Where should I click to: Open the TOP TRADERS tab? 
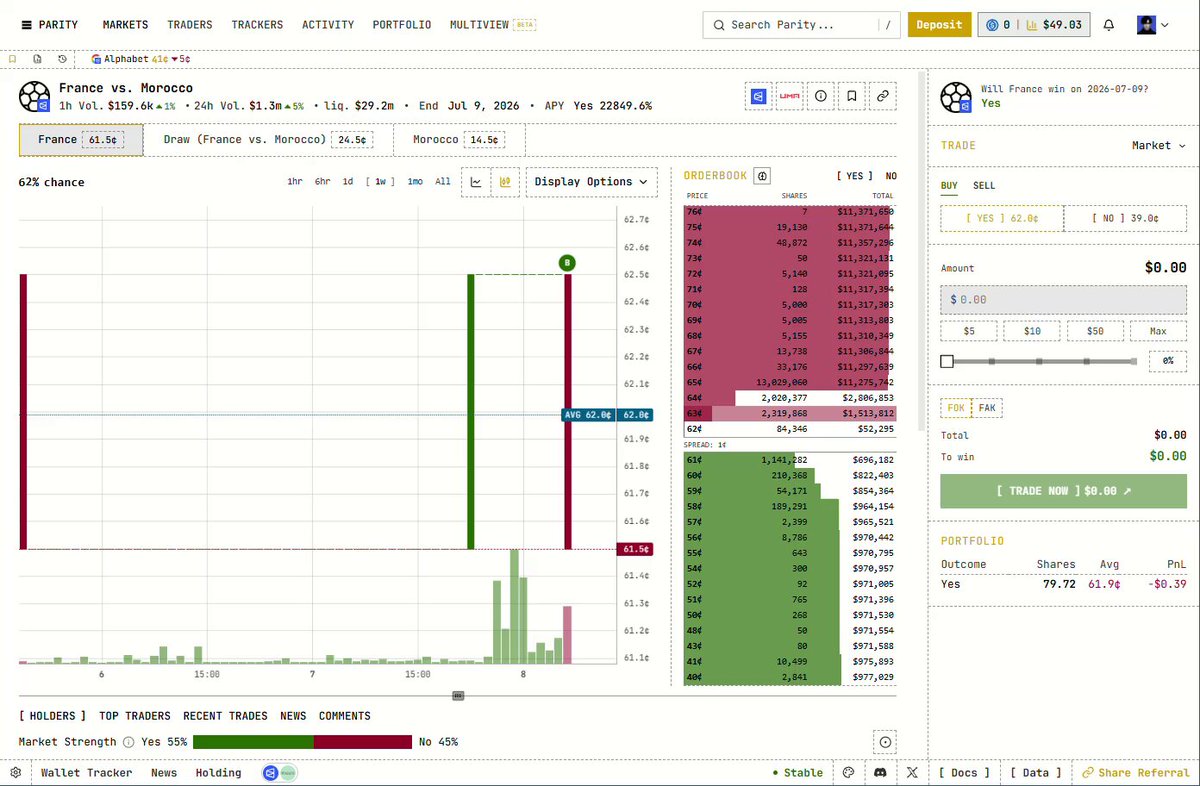tap(135, 716)
